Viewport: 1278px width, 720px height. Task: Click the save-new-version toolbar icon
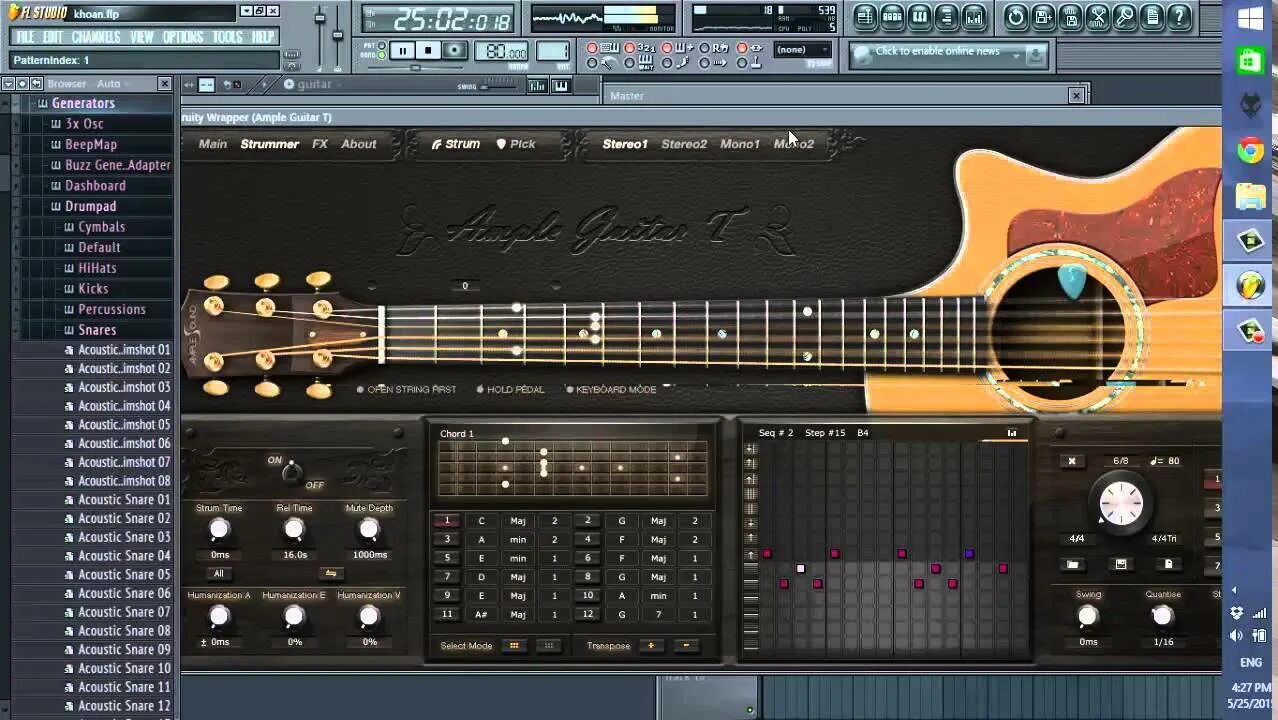(1043, 16)
